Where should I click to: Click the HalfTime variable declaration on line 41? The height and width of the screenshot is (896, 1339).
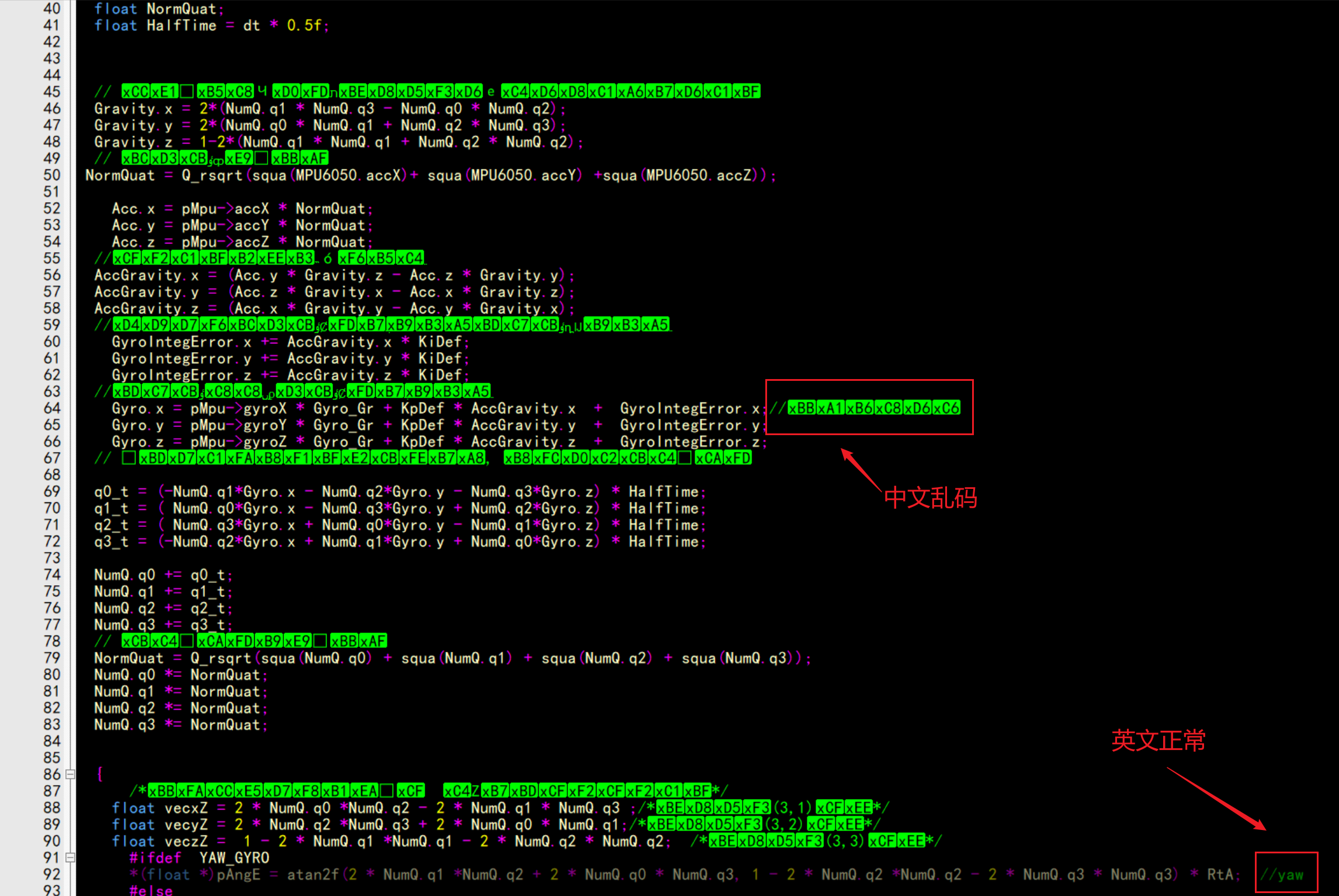click(x=181, y=26)
